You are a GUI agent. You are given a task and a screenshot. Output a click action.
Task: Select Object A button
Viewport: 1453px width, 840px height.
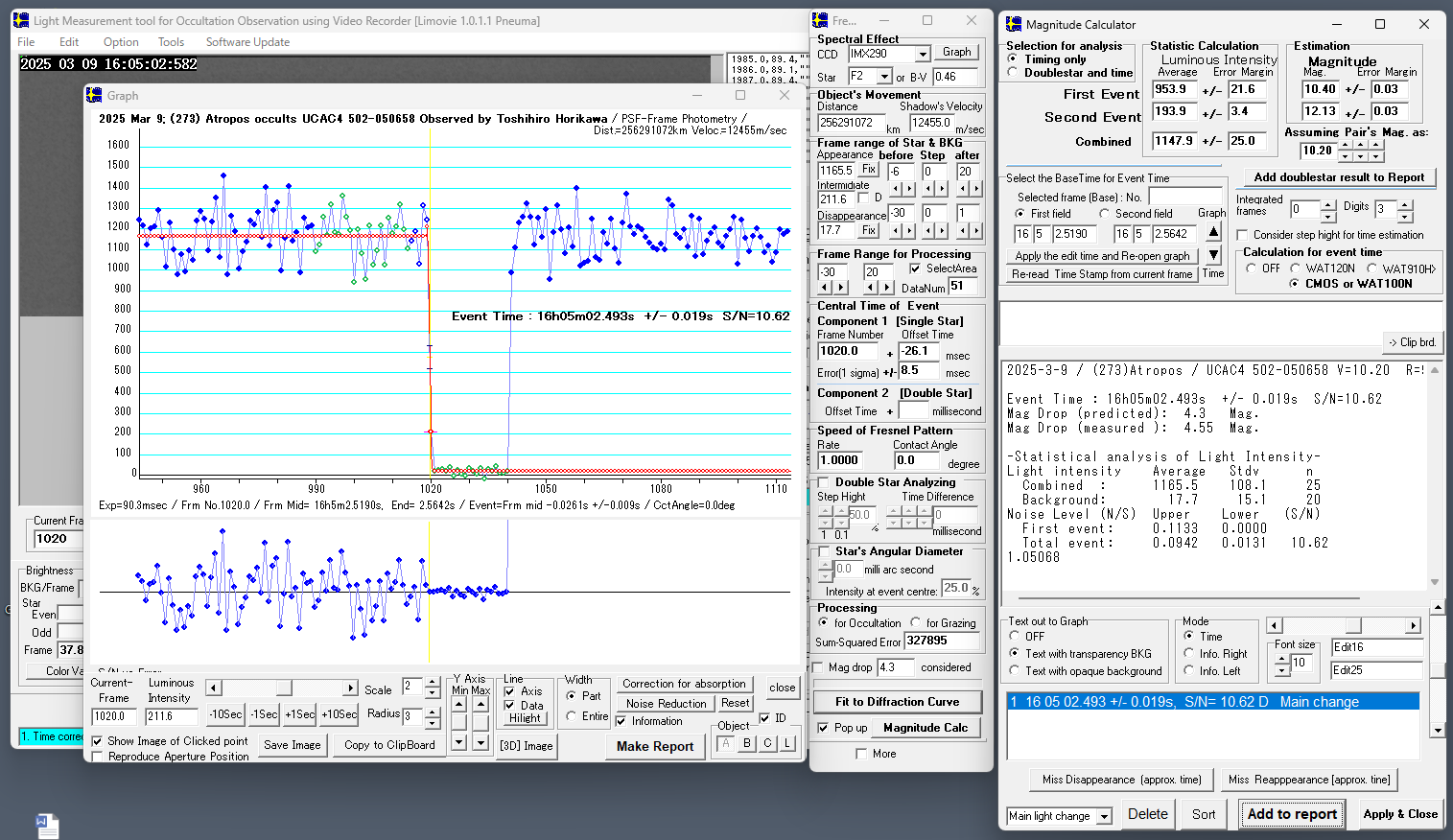726,743
